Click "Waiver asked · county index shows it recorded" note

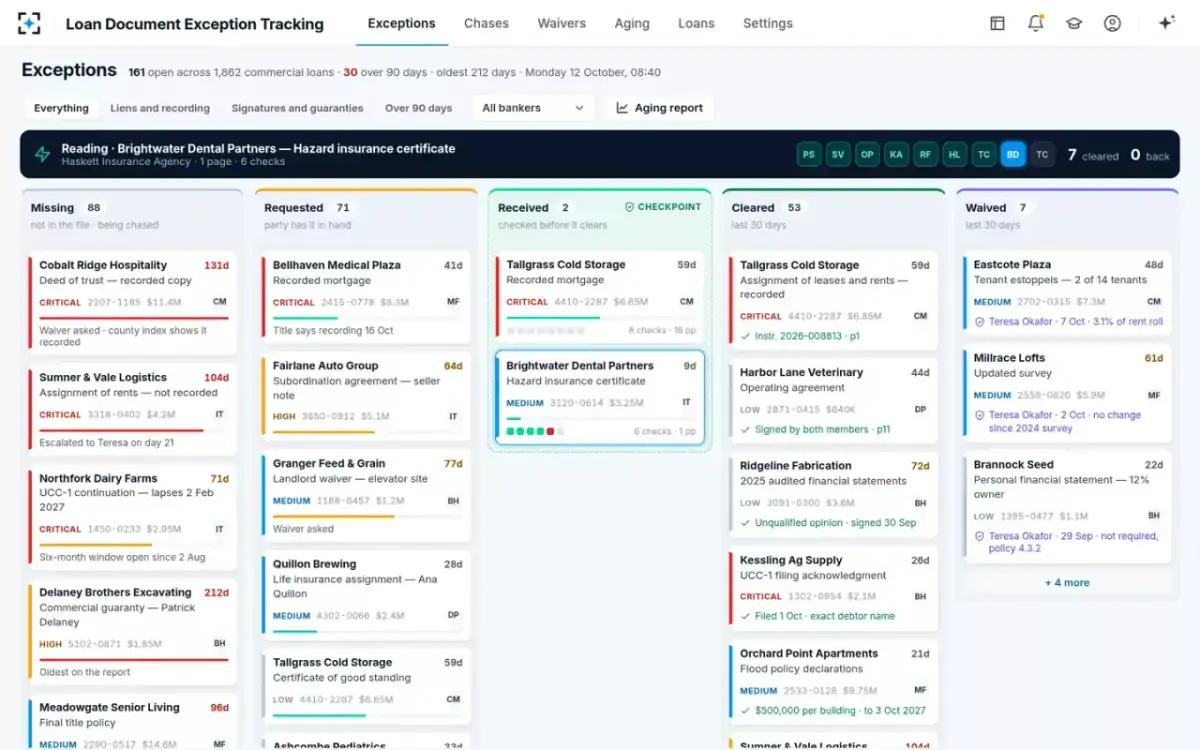123,336
